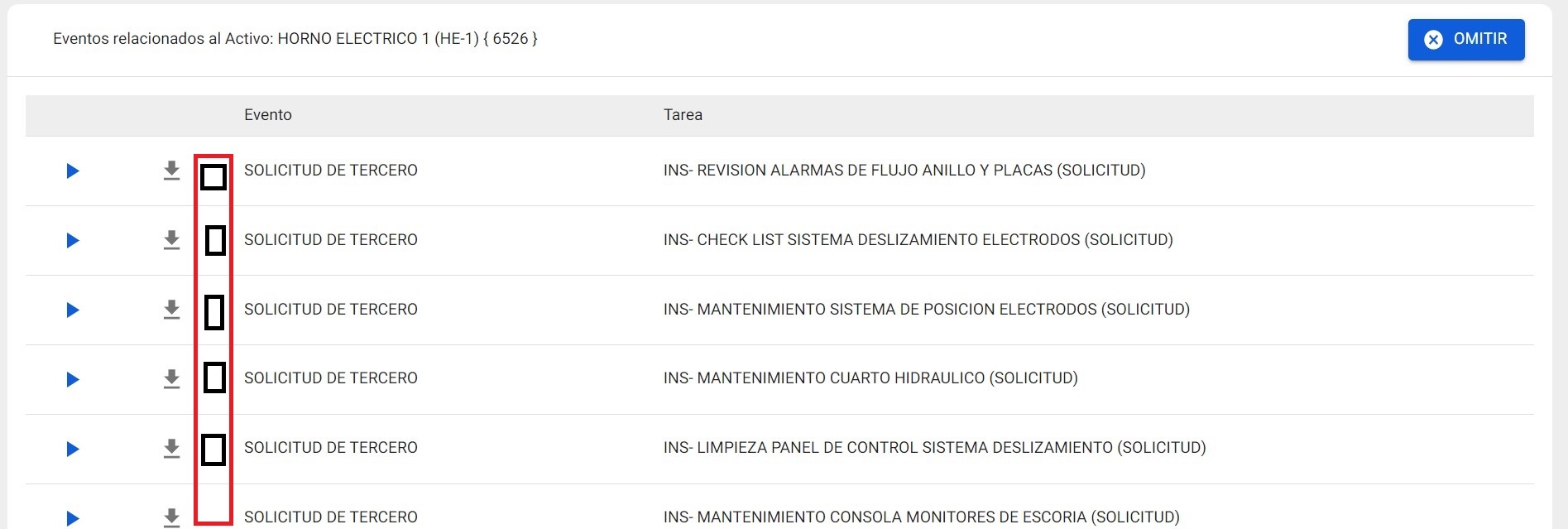
Task: Download the LIMPIEZA PANEL DE CONTROL event
Action: [171, 449]
